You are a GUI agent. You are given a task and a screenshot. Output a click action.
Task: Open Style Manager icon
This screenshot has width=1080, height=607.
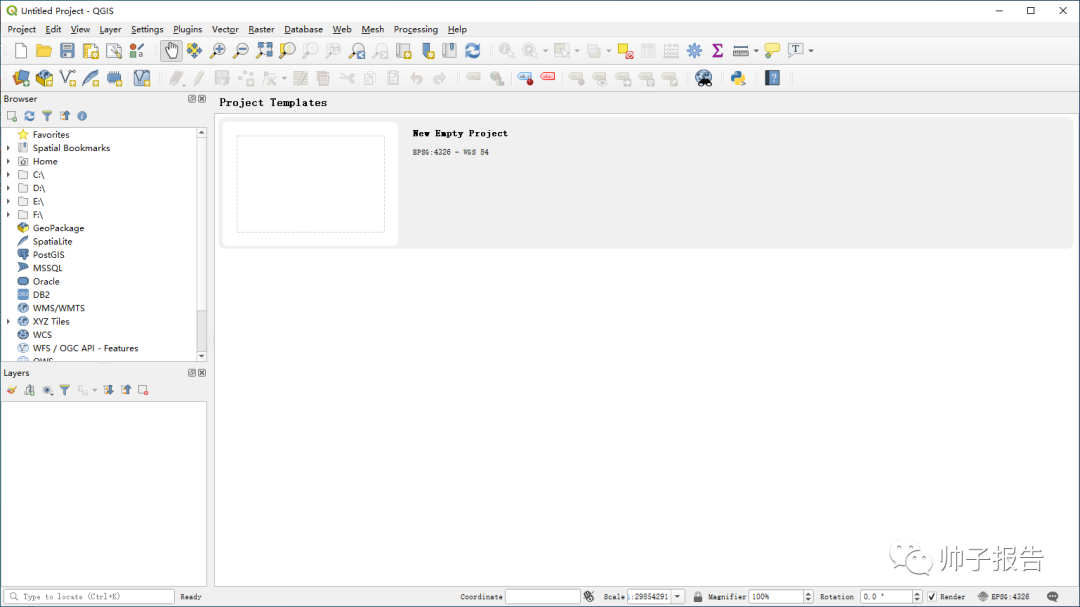pyautogui.click(x=136, y=50)
